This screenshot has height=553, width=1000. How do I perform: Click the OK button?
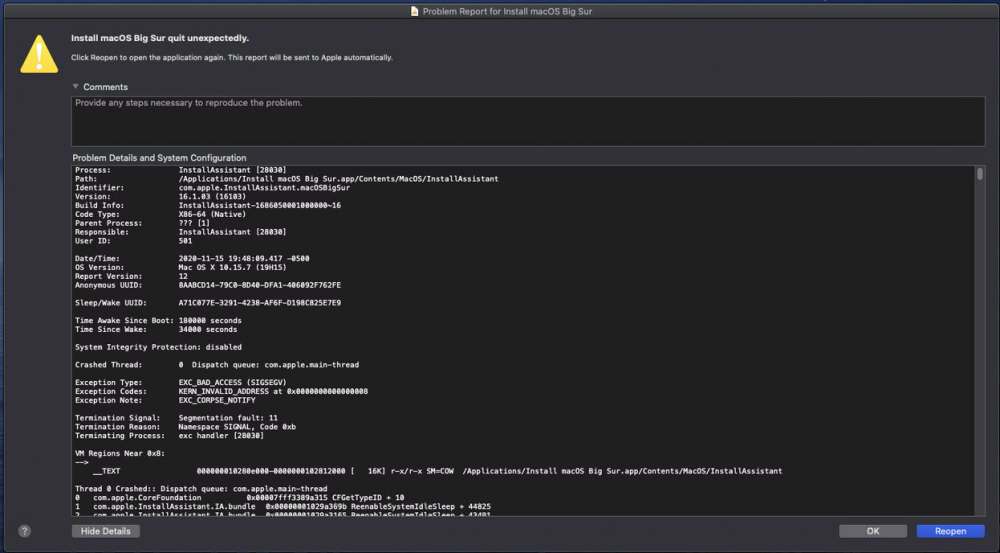(x=872, y=531)
